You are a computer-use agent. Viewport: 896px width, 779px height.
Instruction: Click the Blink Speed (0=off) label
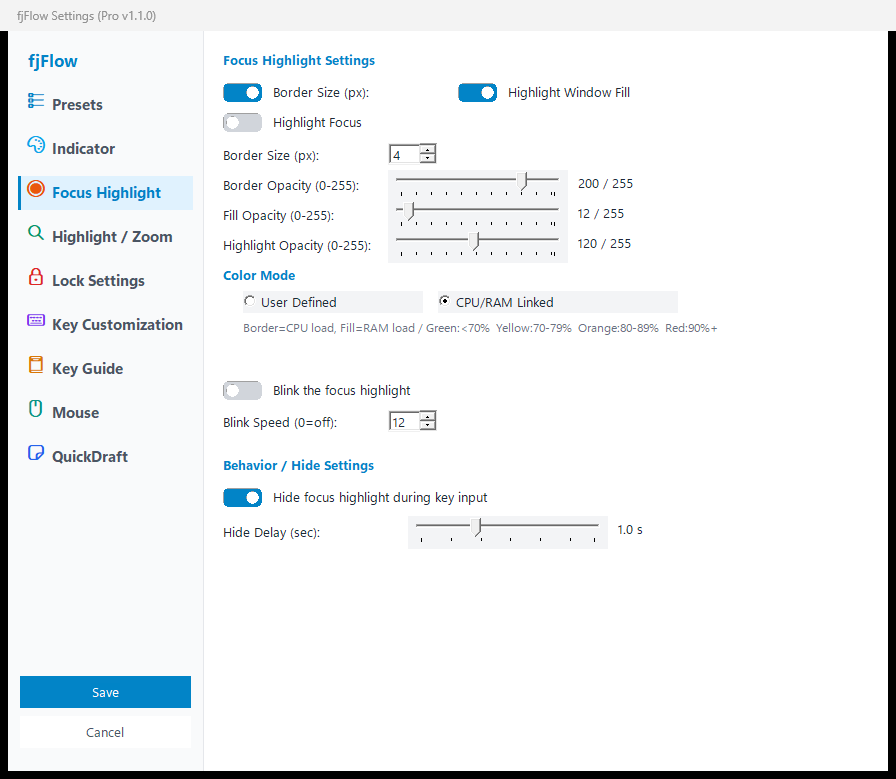coord(280,422)
